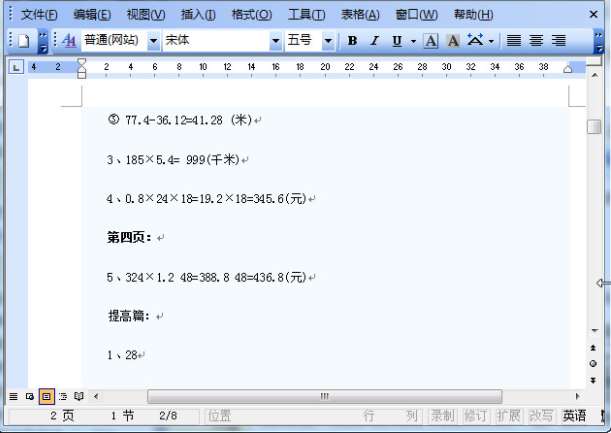
Task: Toggle Bold formatting button
Action: pos(352,41)
